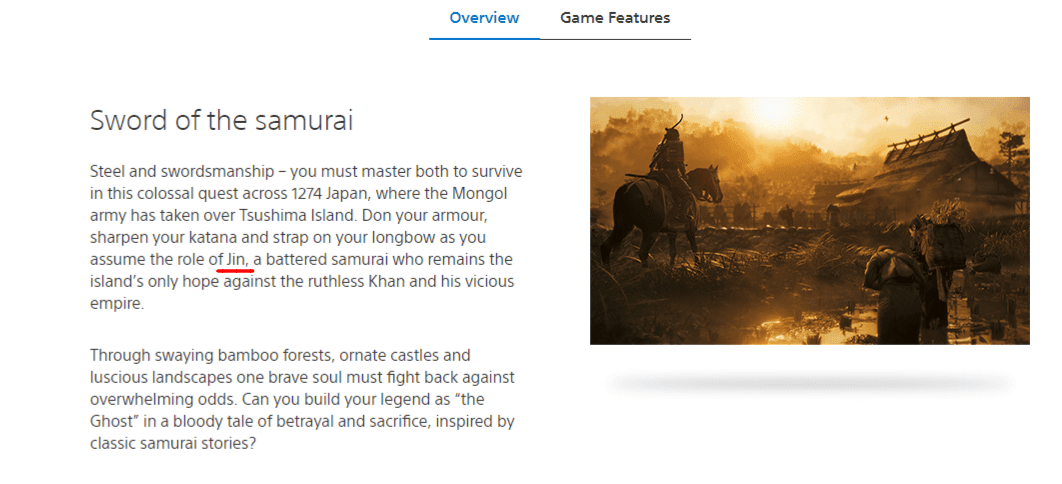Click the Sword of the samurai heading
The width and height of the screenshot is (1062, 484).
pos(221,120)
